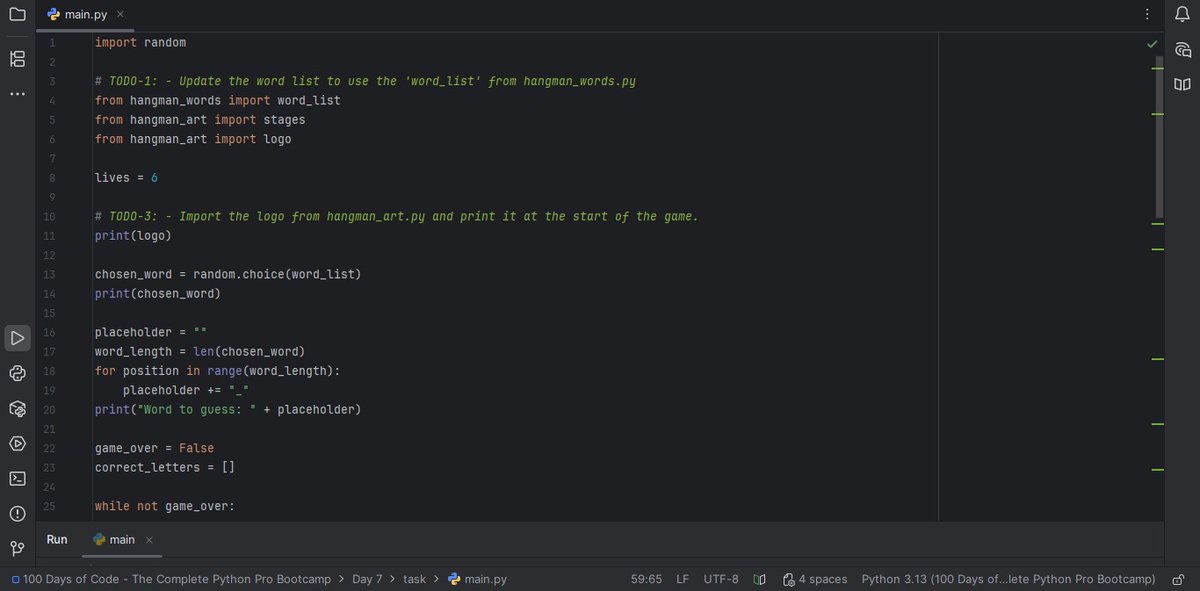Screen dimensions: 1200x591
Task: Open the Problems tool window
Action: [x=17, y=513]
